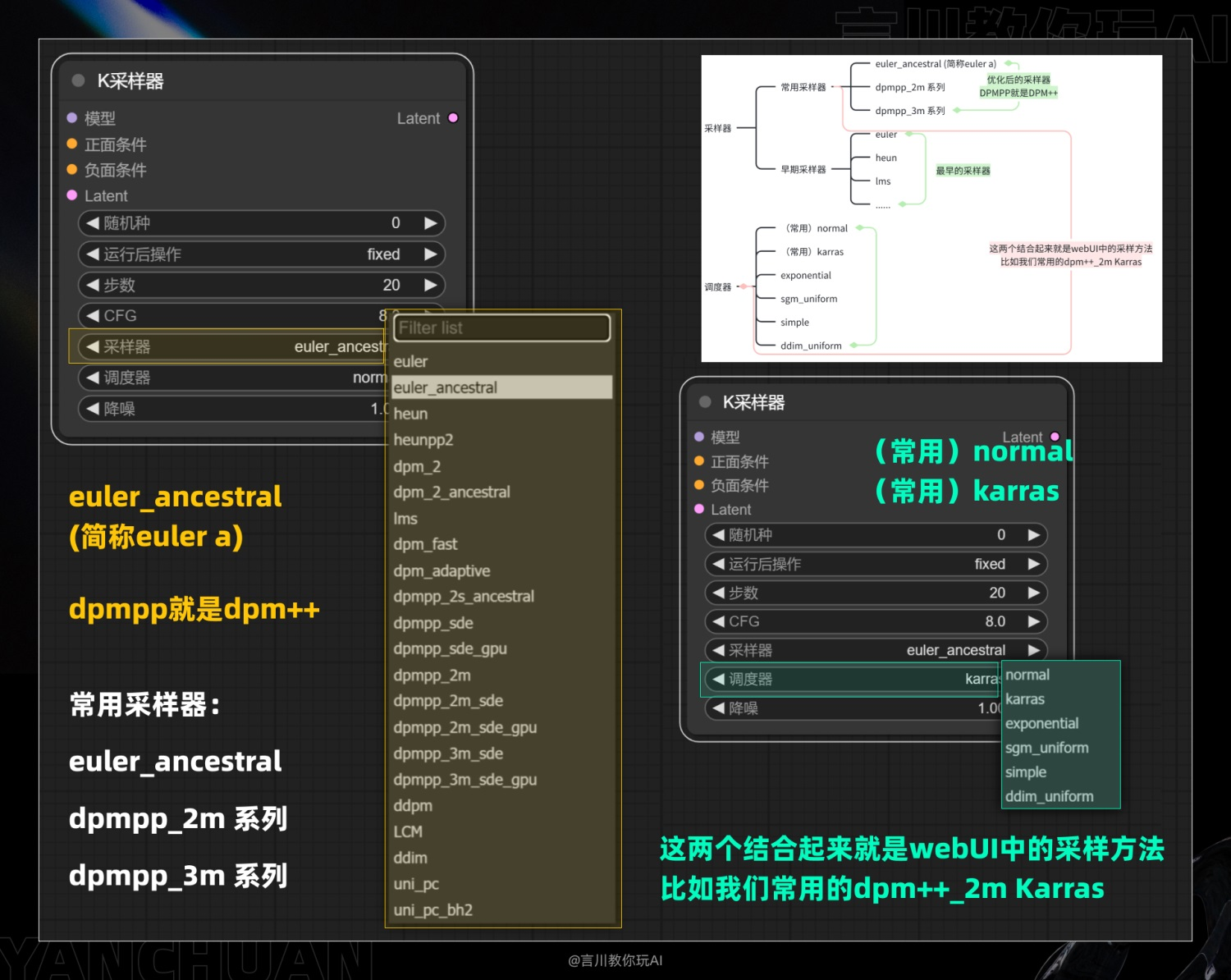Click the 负面条件 input port on left K采样器 node
Viewport: 1231px width, 980px height.
click(72, 170)
